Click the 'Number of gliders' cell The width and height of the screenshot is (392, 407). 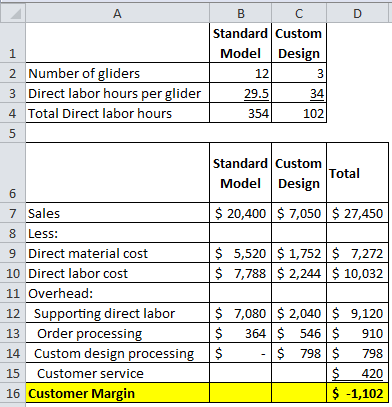(x=117, y=73)
